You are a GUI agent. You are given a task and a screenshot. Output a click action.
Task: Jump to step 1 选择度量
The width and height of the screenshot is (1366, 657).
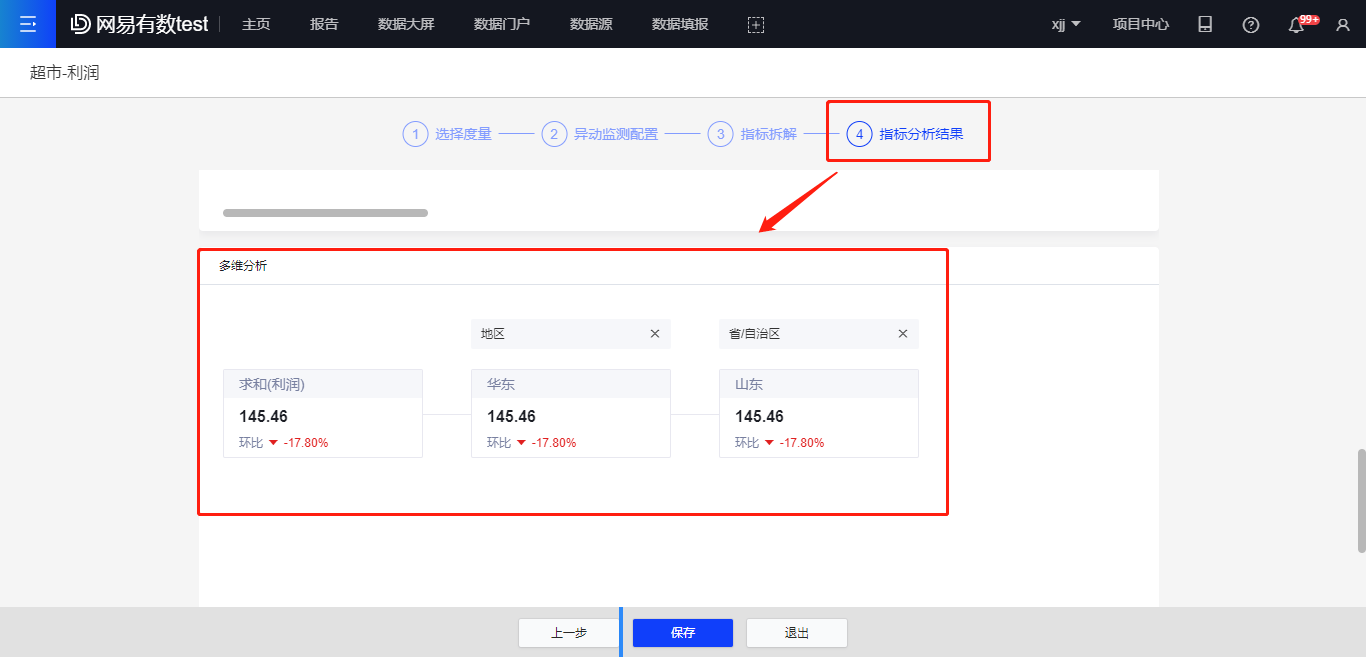tap(448, 134)
